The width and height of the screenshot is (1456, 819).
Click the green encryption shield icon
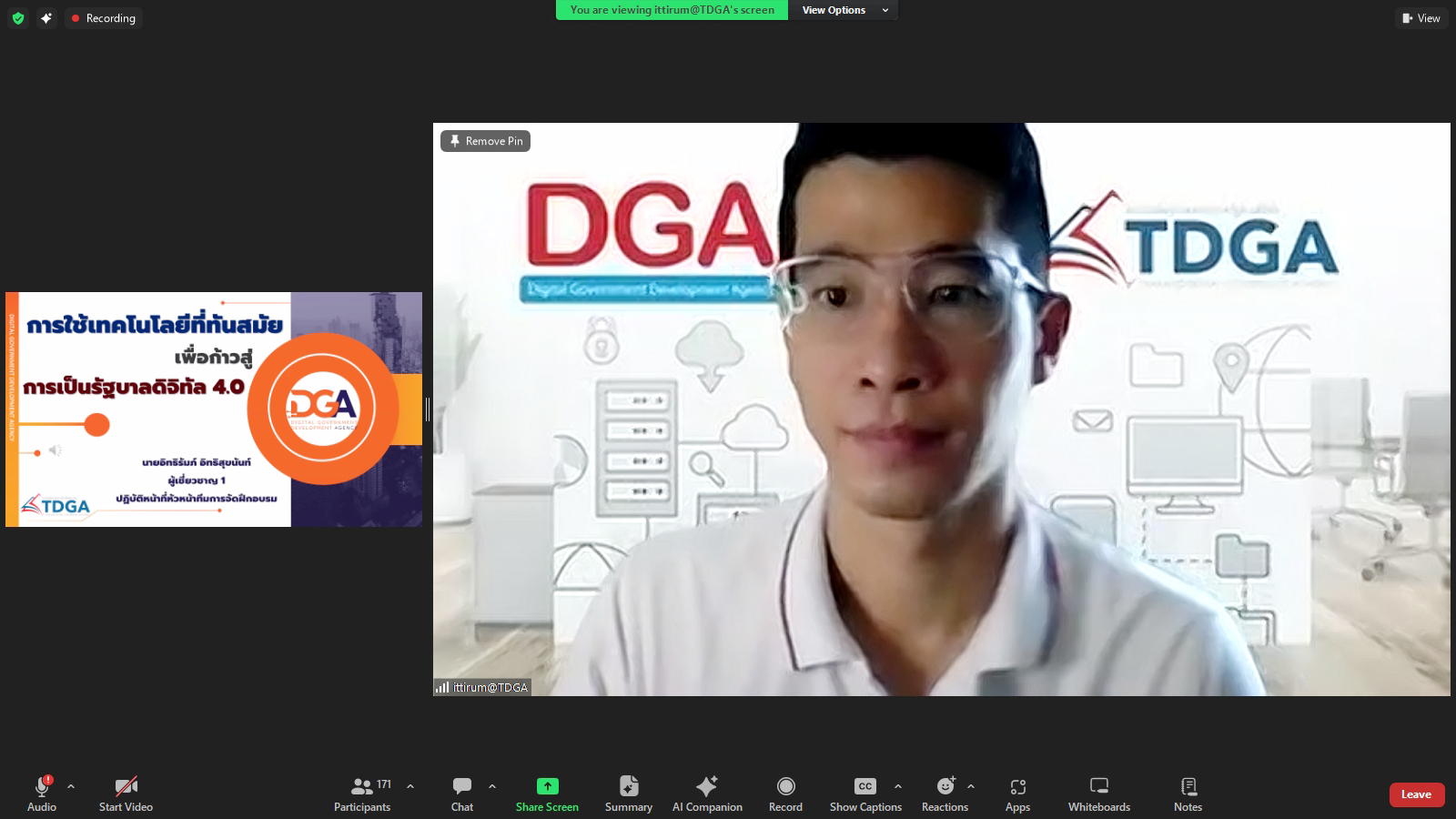click(x=18, y=18)
